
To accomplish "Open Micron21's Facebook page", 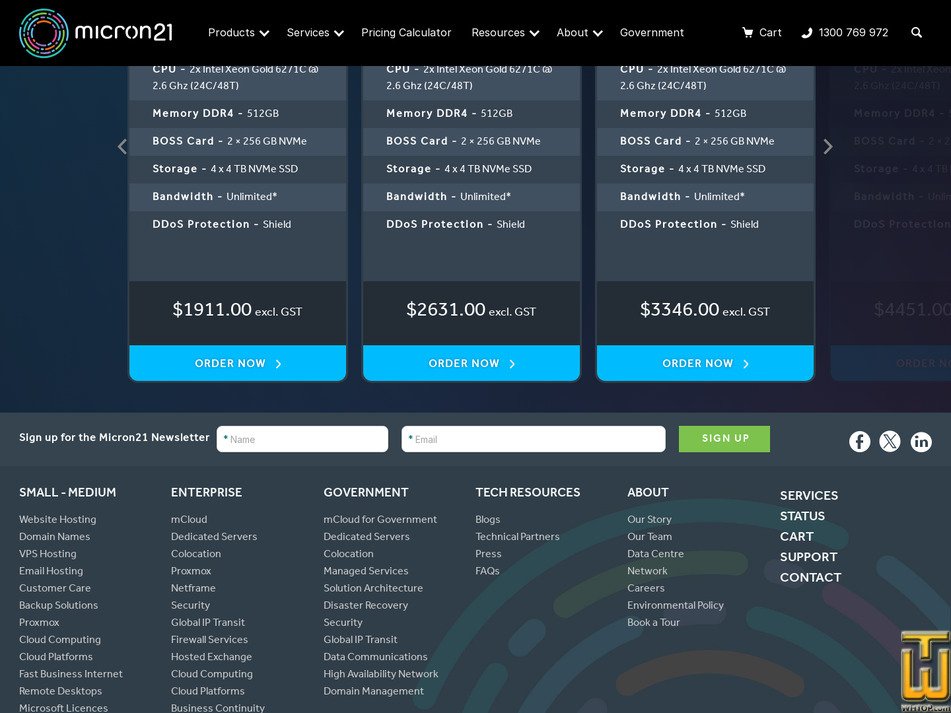I will (860, 441).
